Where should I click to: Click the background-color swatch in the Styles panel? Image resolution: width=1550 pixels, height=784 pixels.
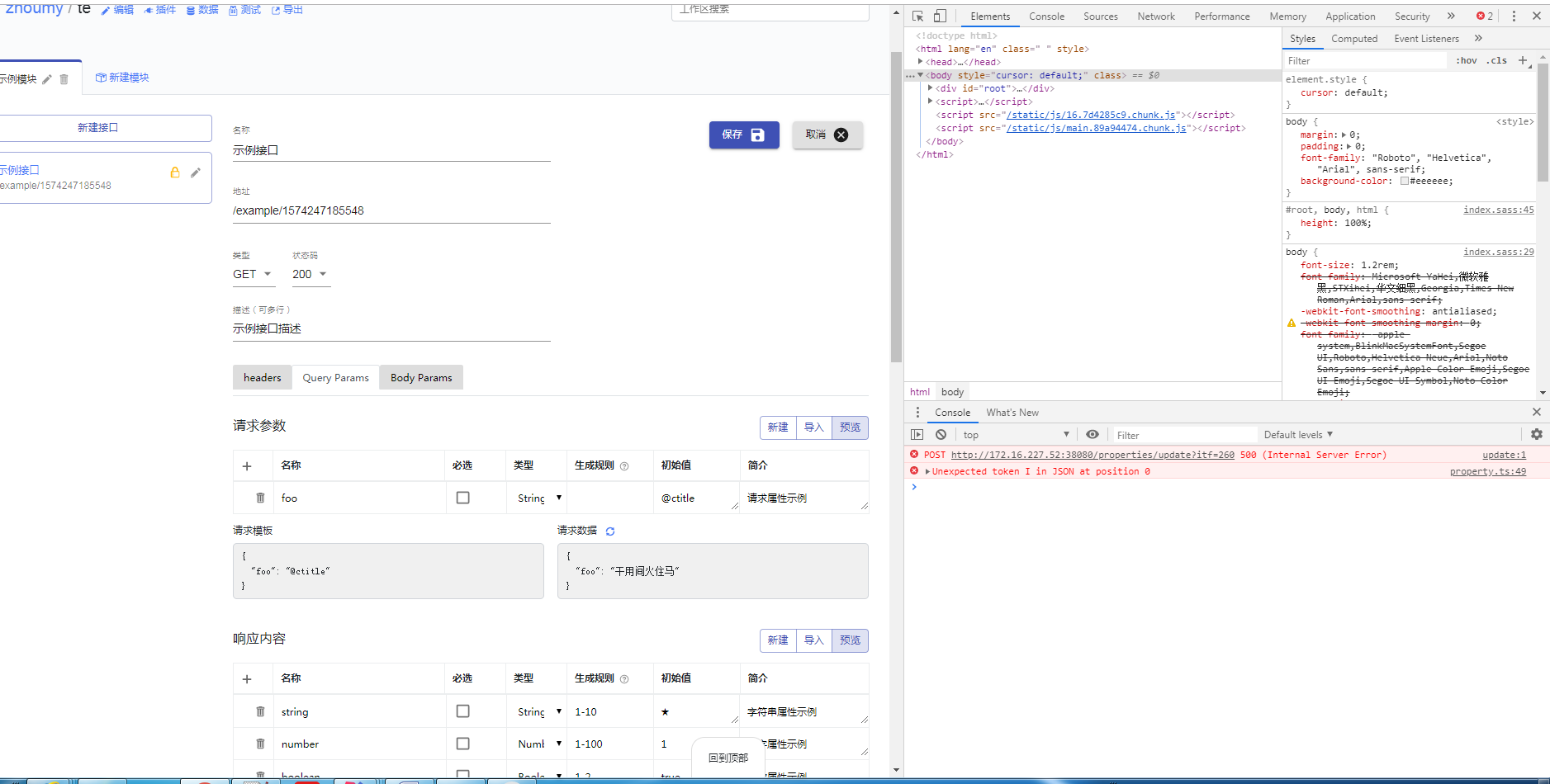tap(1405, 181)
